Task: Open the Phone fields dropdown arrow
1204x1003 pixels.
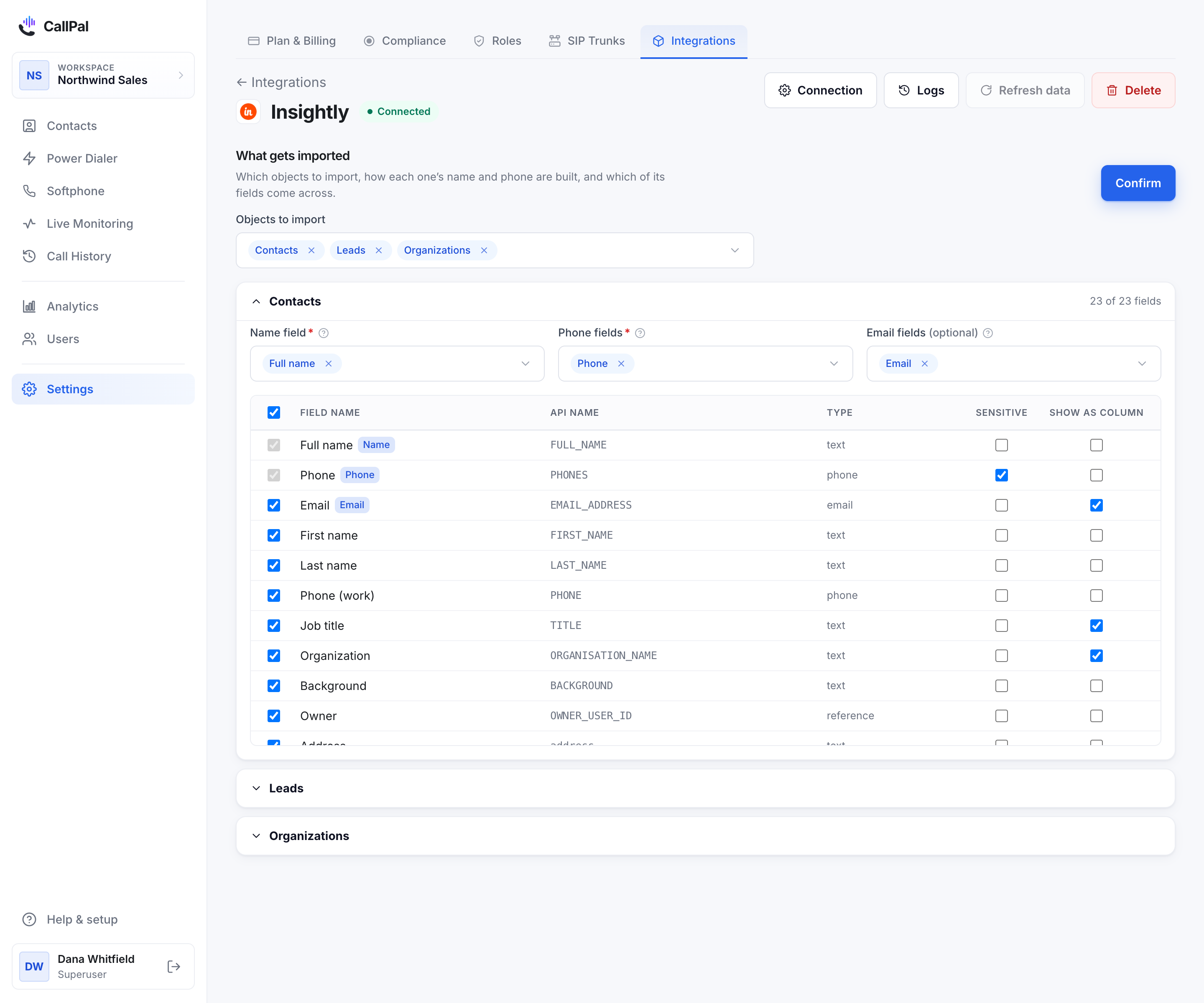Action: coord(834,363)
